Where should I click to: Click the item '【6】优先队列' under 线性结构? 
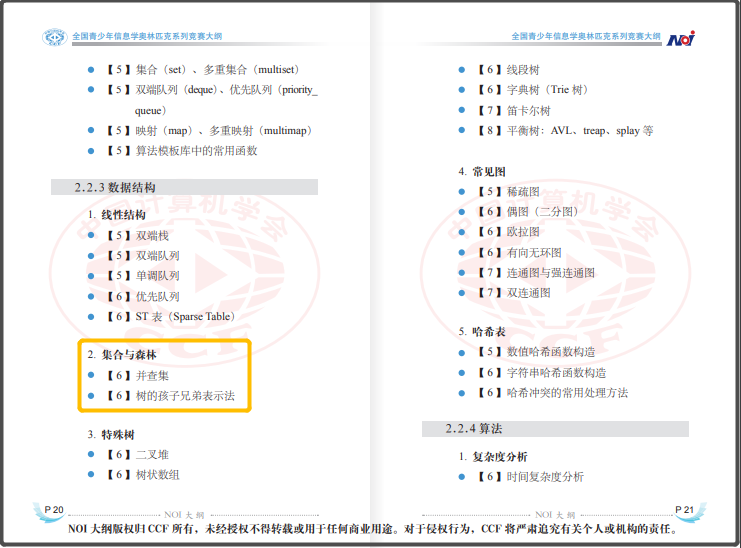143,296
